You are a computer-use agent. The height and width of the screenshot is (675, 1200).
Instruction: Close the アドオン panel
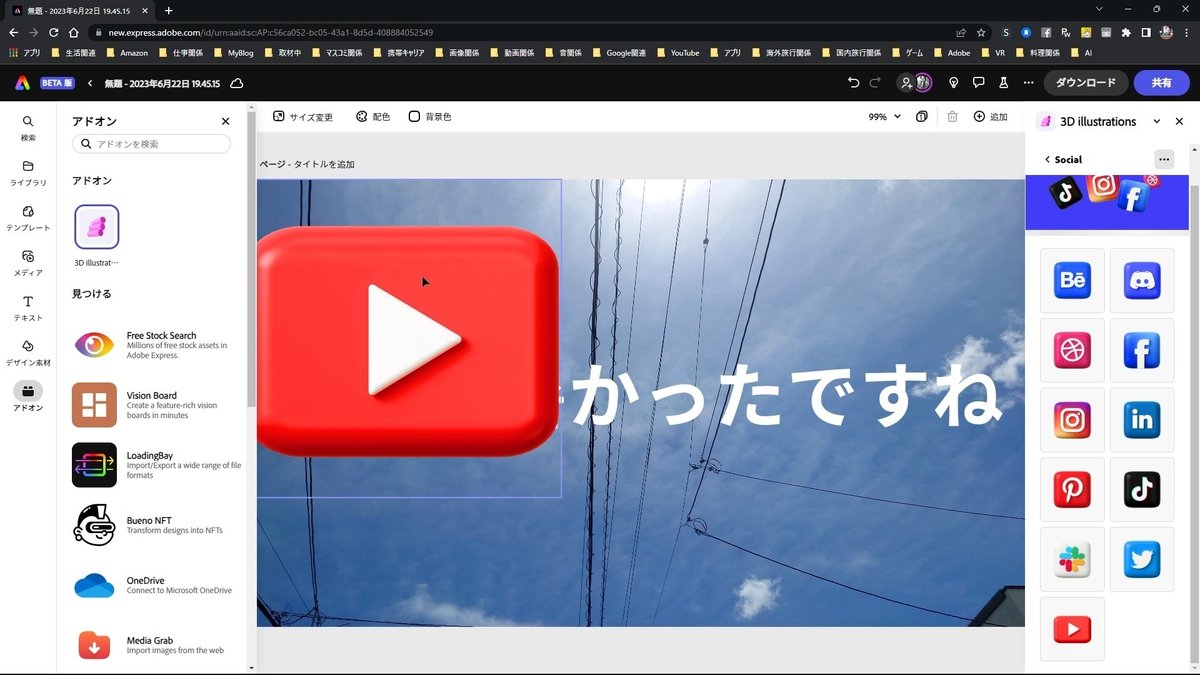225,121
